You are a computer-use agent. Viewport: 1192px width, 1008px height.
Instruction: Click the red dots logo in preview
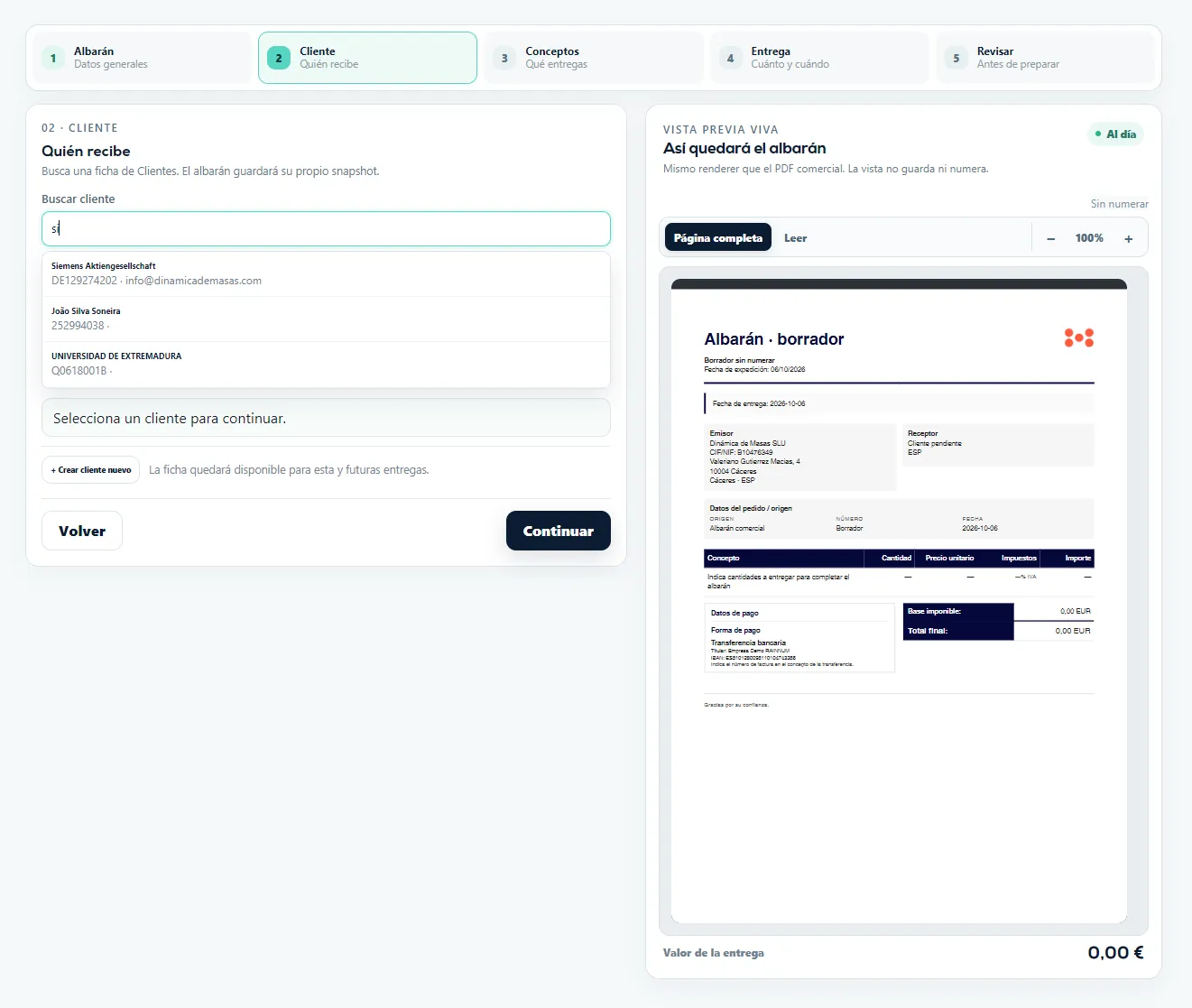[x=1079, y=338]
